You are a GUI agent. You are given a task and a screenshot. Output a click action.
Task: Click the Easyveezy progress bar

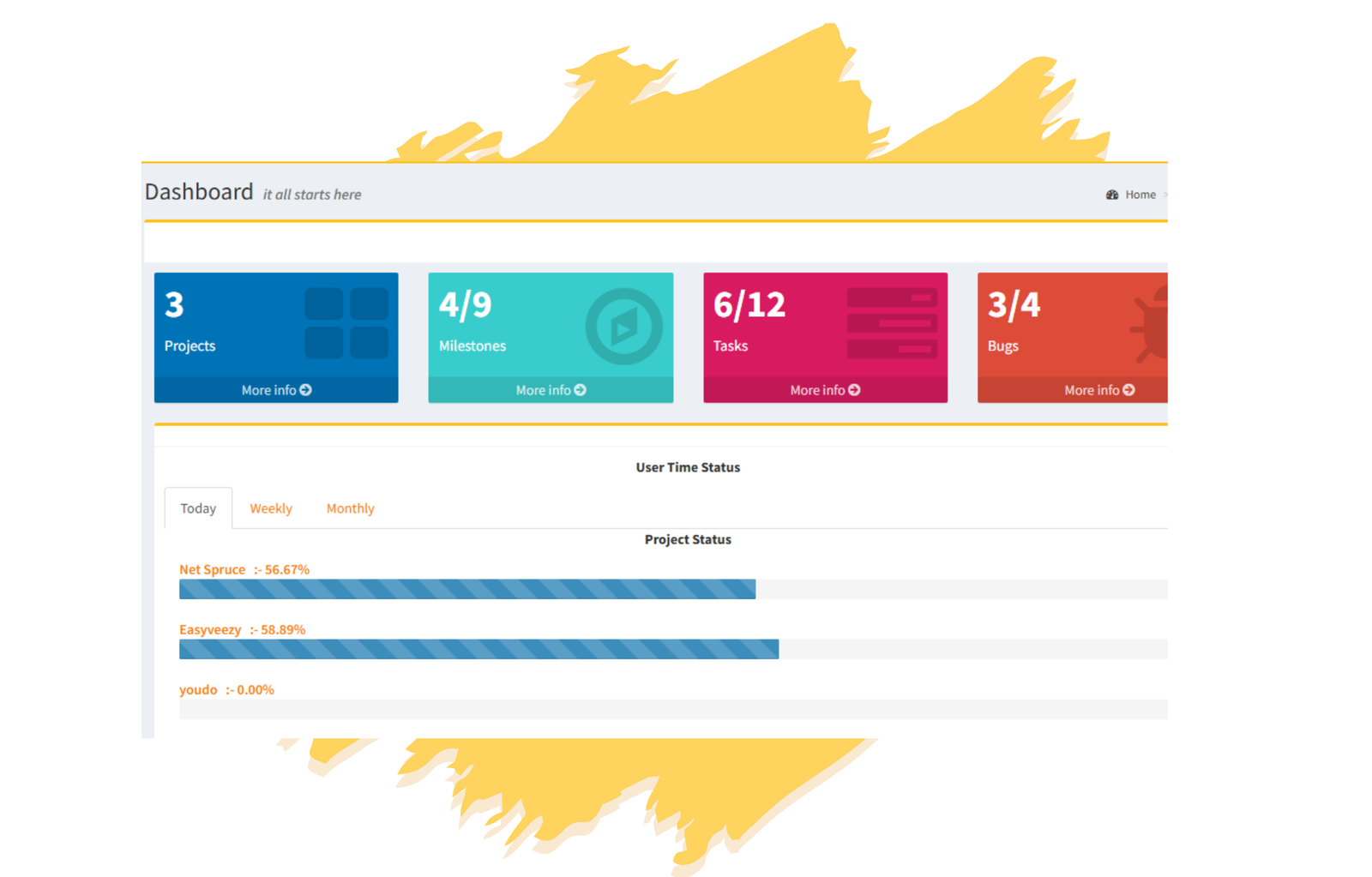478,649
